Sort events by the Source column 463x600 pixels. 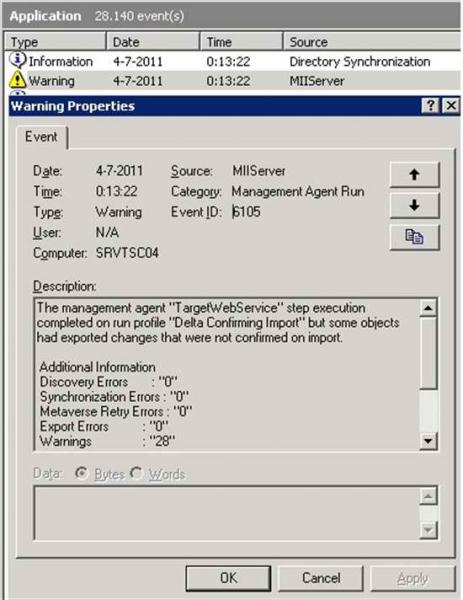click(x=372, y=42)
